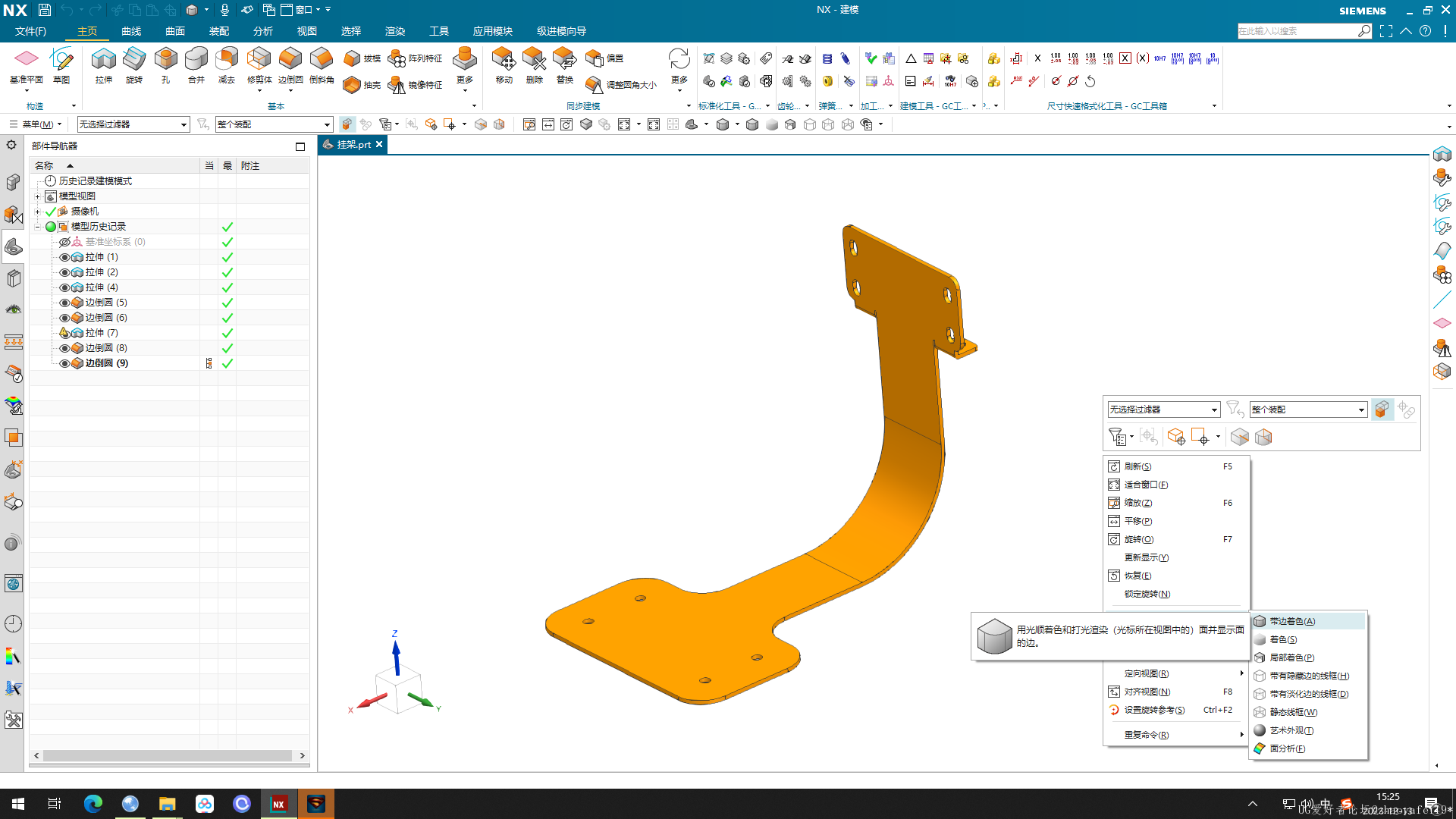The width and height of the screenshot is (1456, 819).
Task: Toggle visibility of 边倒圆 (9)
Action: coord(64,363)
